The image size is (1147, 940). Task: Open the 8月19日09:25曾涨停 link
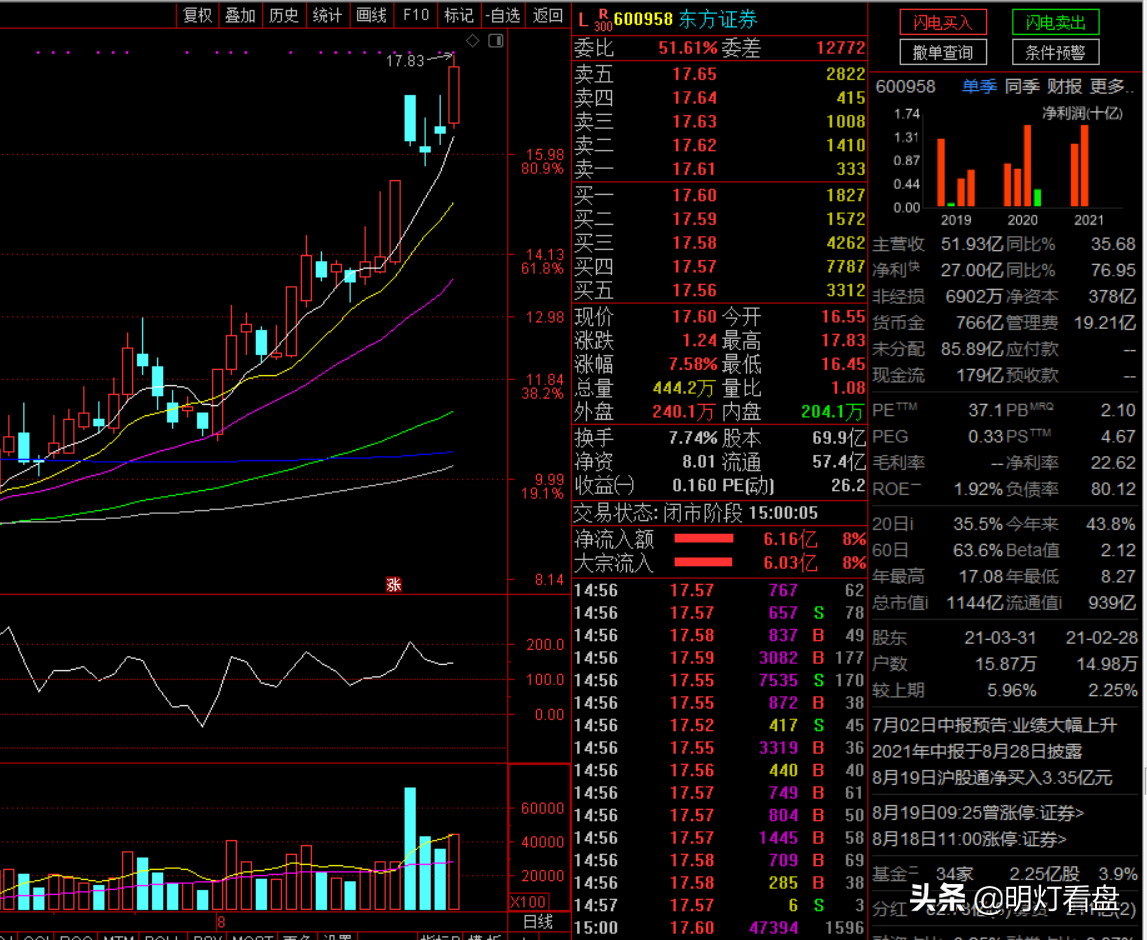pyautogui.click(x=978, y=813)
